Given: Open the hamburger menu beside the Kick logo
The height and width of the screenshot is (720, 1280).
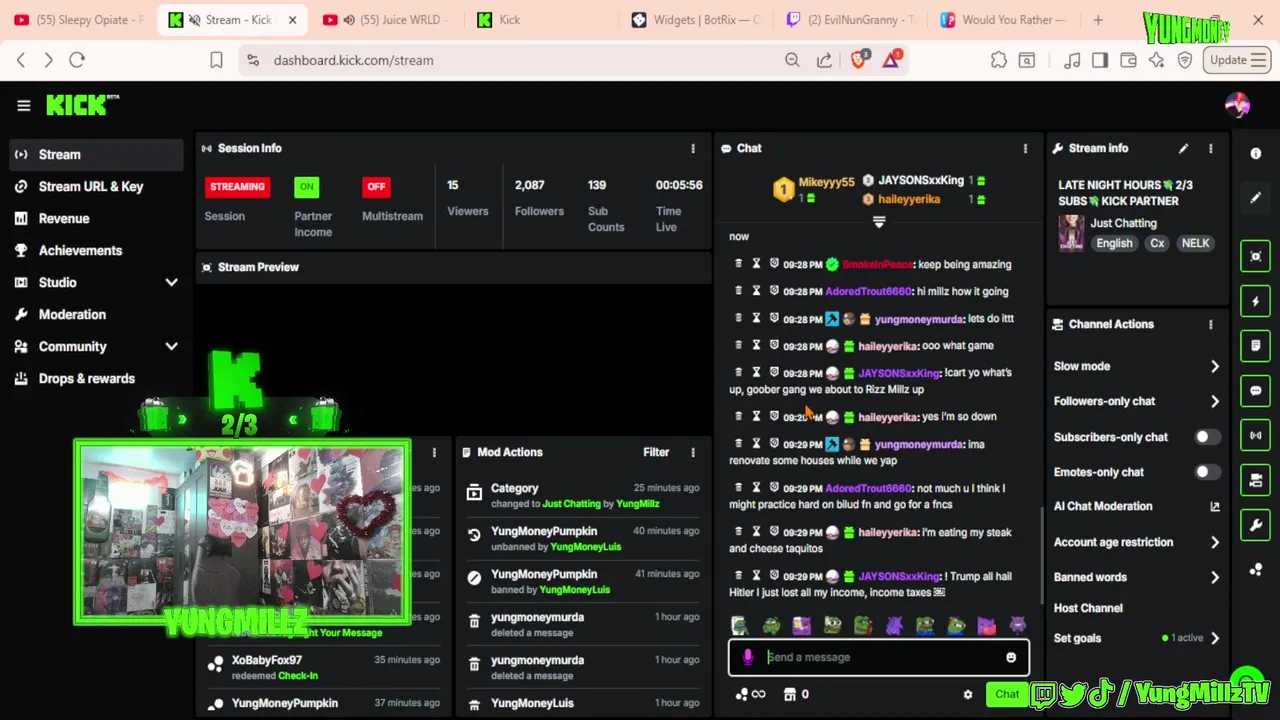Looking at the screenshot, I should [24, 105].
